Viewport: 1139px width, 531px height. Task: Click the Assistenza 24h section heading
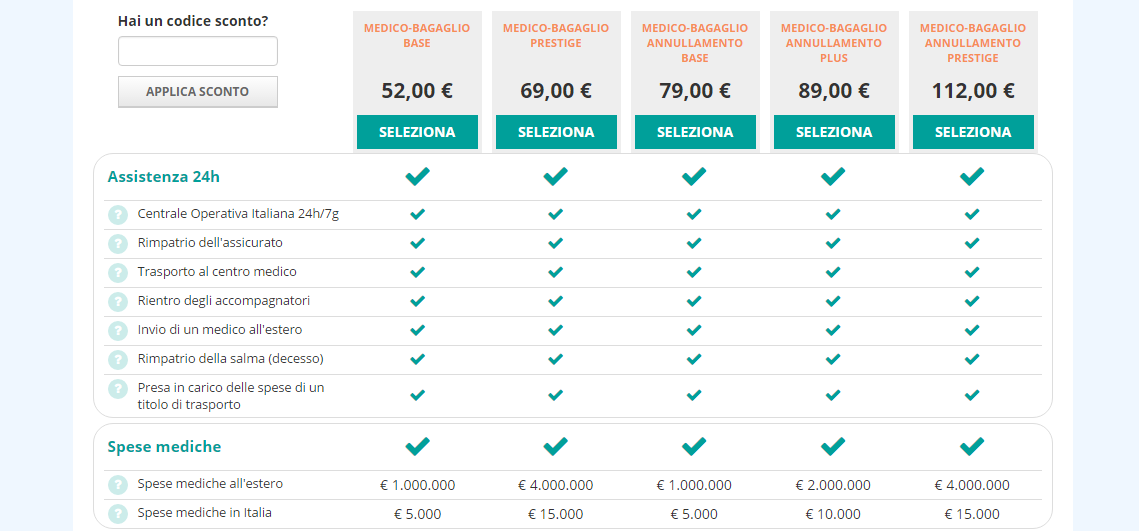[x=155, y=177]
